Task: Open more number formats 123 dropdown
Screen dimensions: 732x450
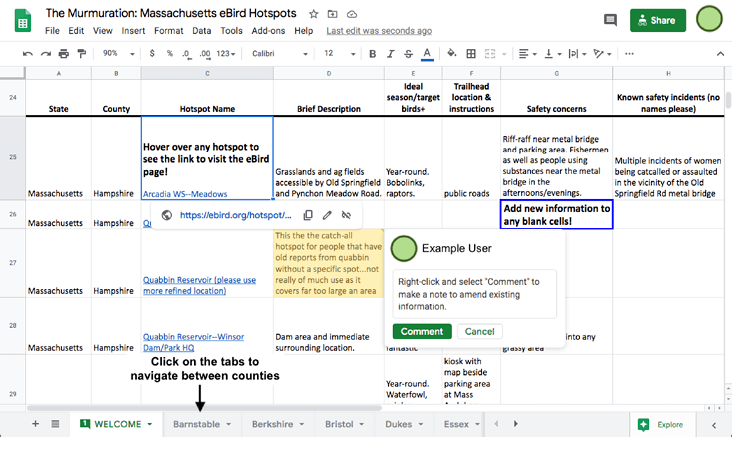Action: (226, 54)
